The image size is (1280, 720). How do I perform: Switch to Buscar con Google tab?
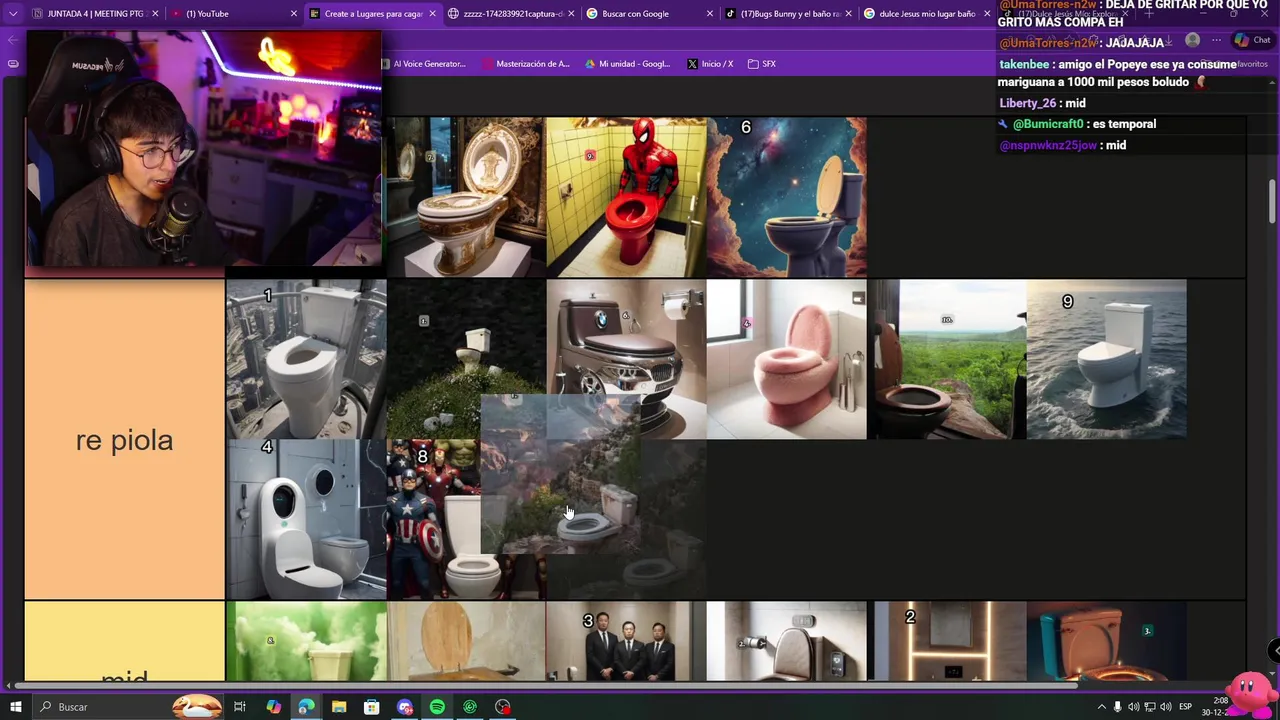(x=649, y=14)
